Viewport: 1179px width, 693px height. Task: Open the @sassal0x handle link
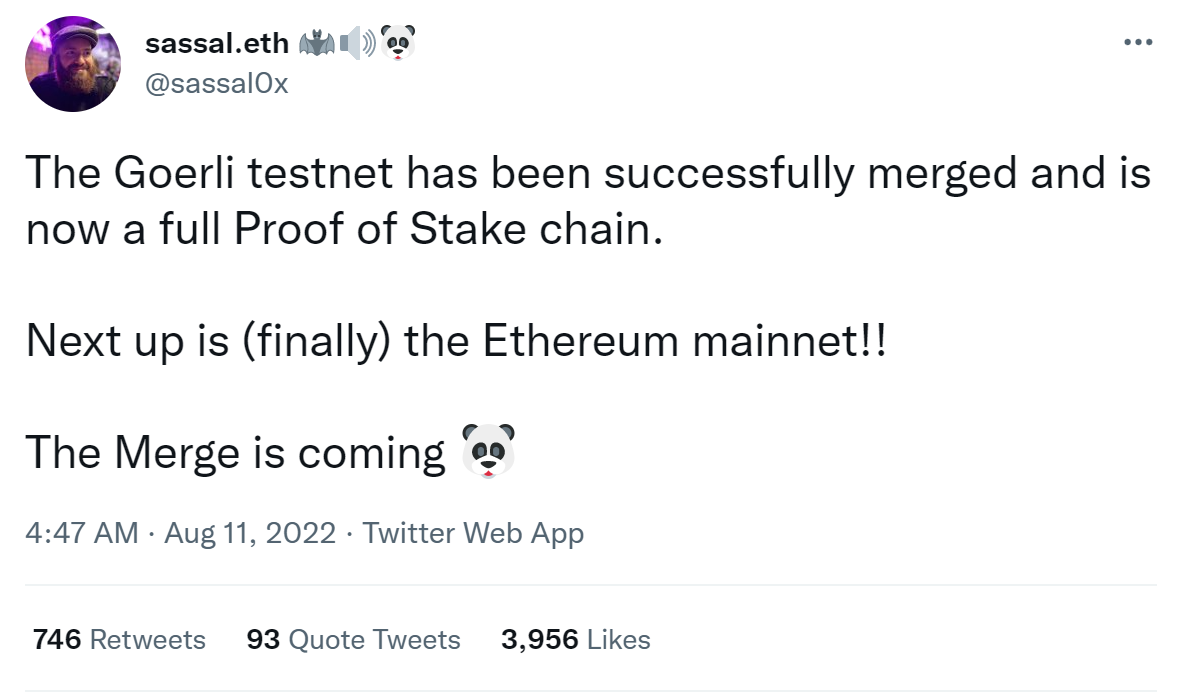[216, 84]
